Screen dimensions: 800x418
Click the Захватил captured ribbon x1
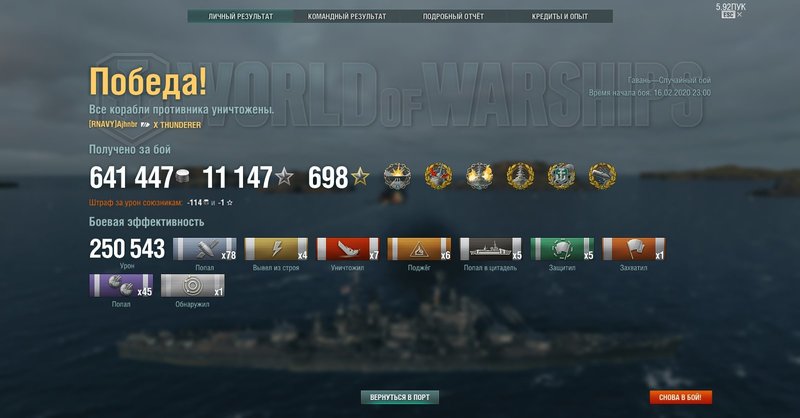coord(634,249)
